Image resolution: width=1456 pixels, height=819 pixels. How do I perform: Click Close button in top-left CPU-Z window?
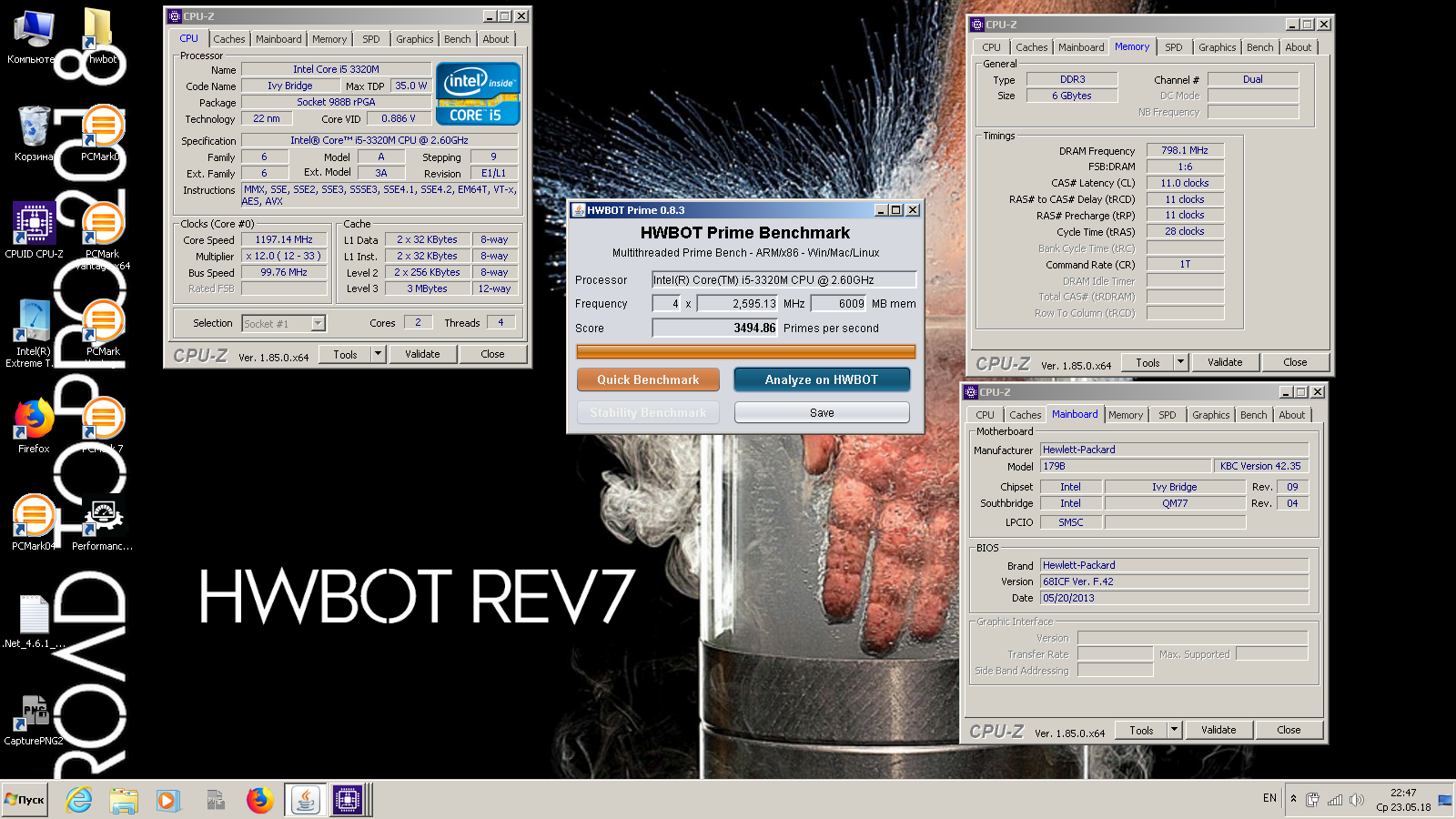[492, 354]
